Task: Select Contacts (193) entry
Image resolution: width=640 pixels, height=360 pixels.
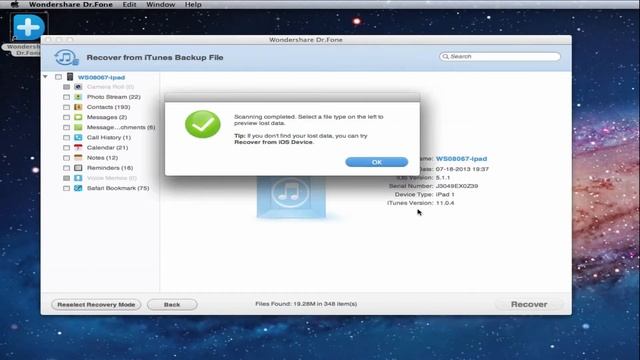Action: 109,107
